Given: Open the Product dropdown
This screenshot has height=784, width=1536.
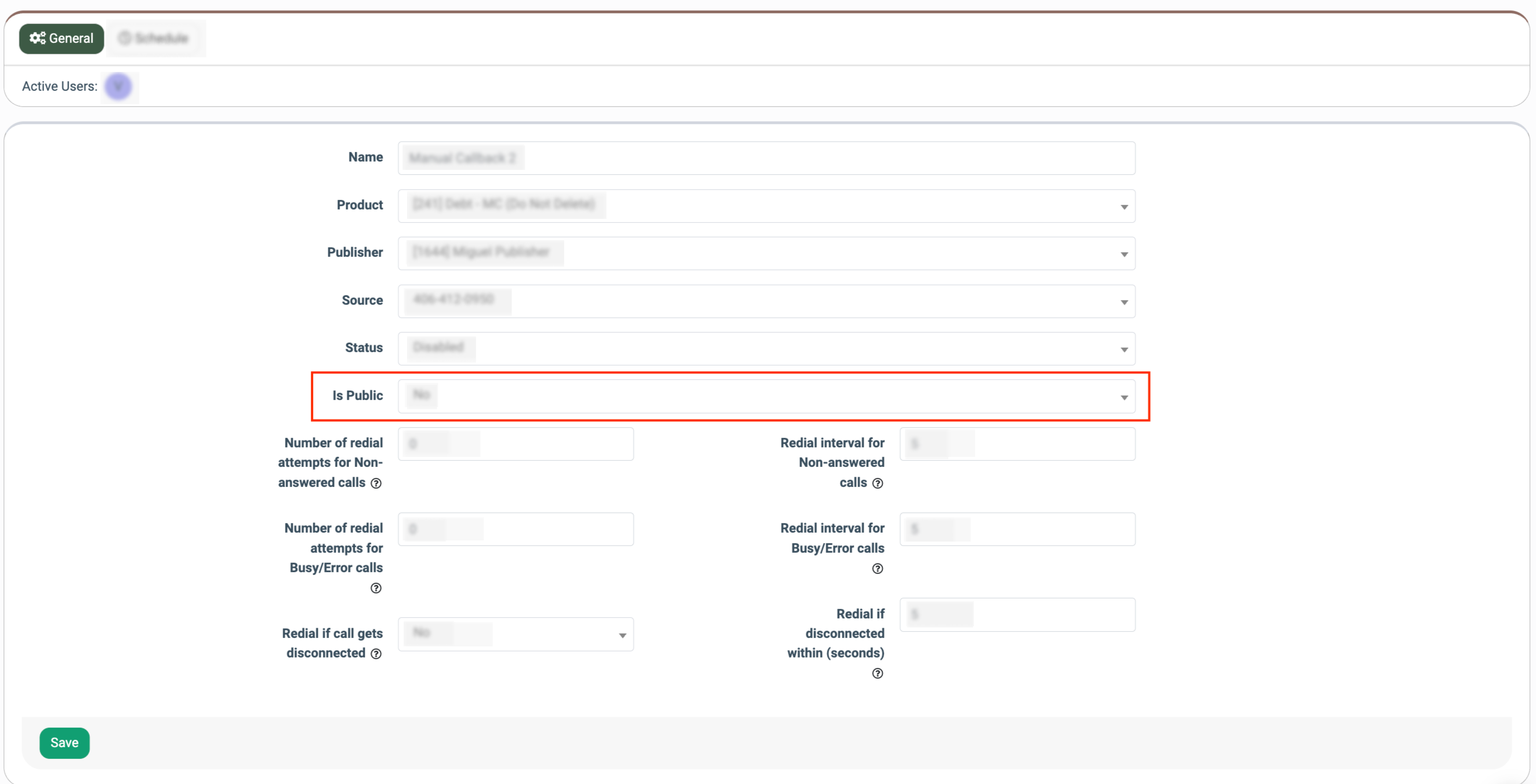Looking at the screenshot, I should pos(766,206).
